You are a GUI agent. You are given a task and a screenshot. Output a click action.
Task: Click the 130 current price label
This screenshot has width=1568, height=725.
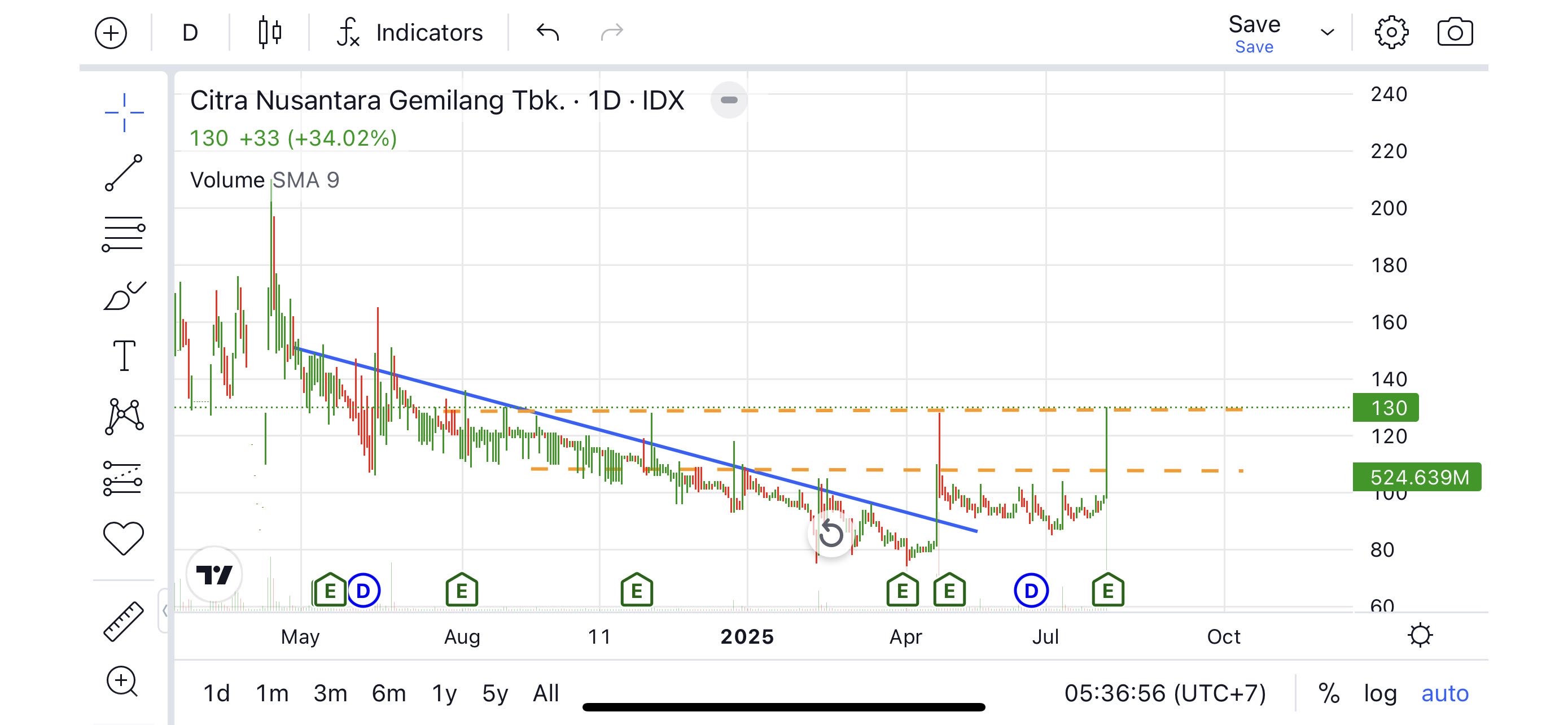point(1385,407)
